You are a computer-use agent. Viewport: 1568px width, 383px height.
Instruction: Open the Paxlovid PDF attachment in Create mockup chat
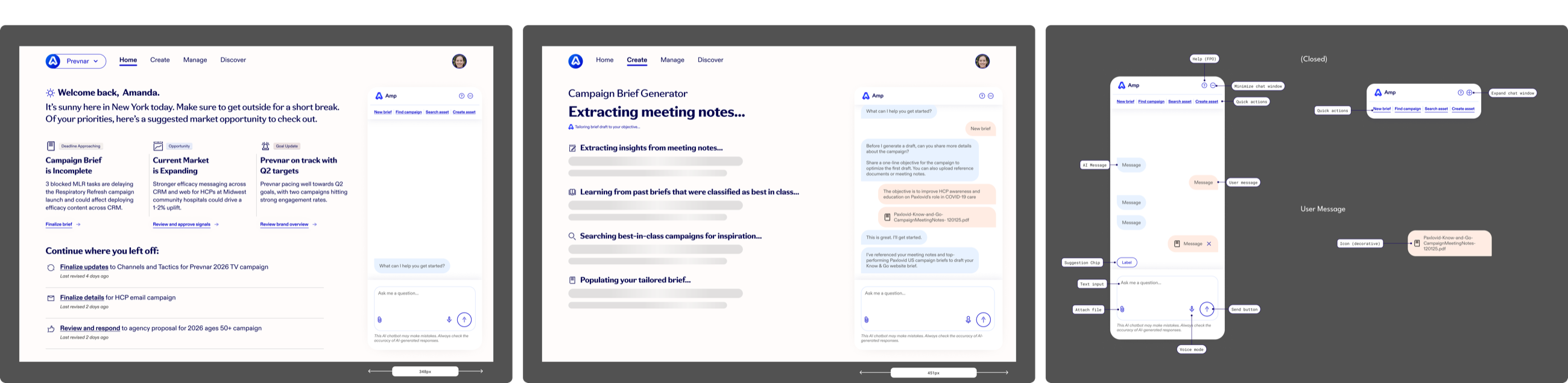pos(937,217)
